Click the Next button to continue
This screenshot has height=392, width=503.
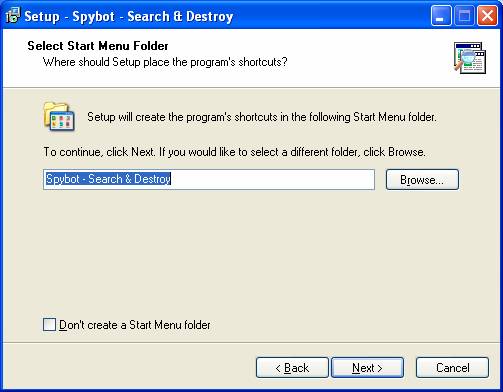point(367,368)
